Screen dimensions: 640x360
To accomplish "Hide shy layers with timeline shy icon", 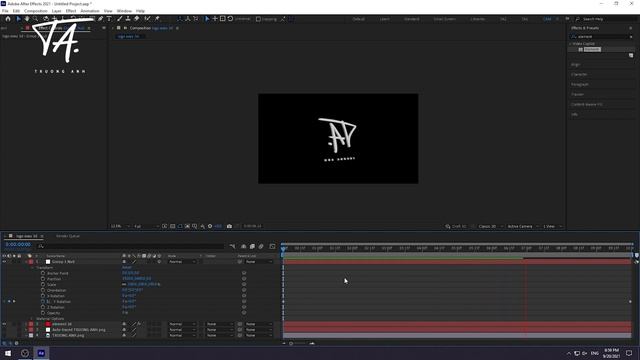I will 244,246.
